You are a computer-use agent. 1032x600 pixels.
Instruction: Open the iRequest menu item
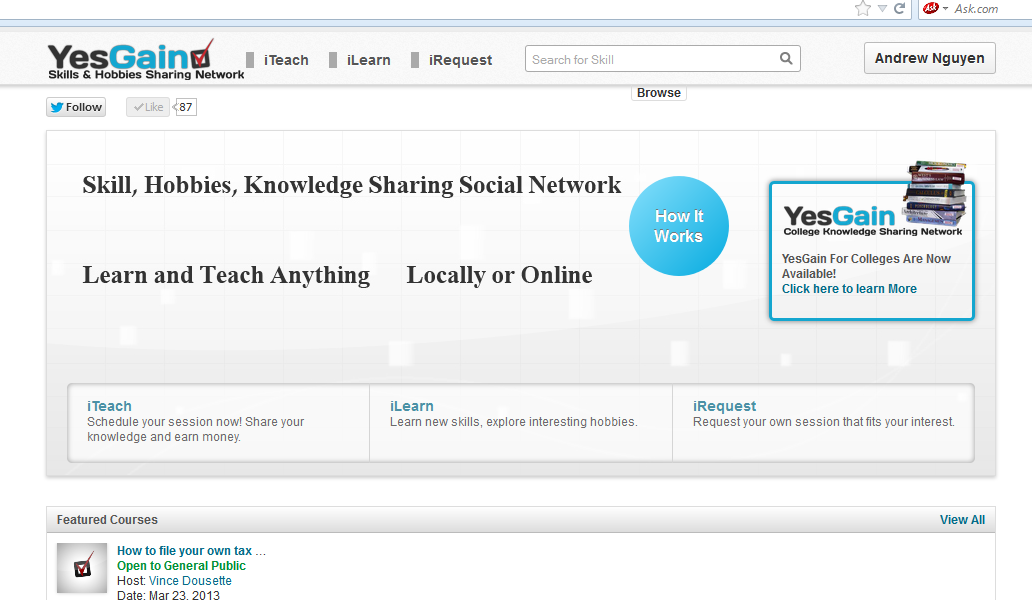(x=460, y=60)
